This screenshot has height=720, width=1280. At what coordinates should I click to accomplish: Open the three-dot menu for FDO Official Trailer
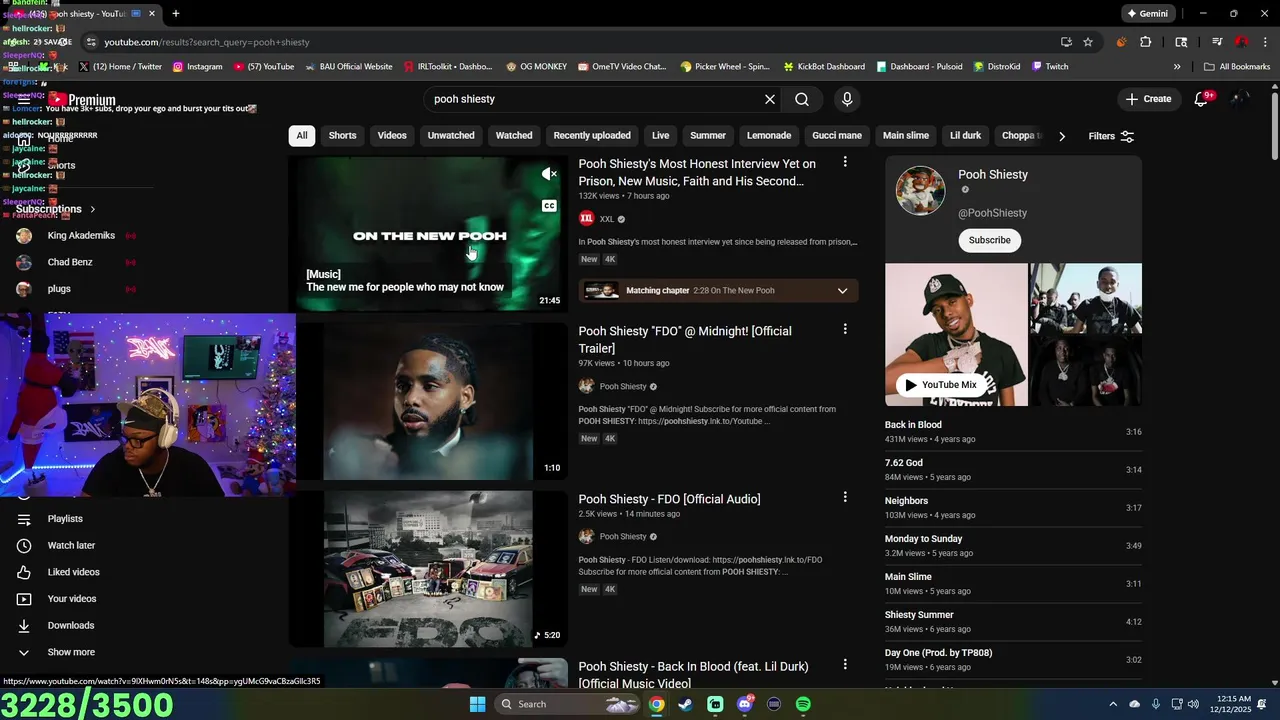click(845, 329)
